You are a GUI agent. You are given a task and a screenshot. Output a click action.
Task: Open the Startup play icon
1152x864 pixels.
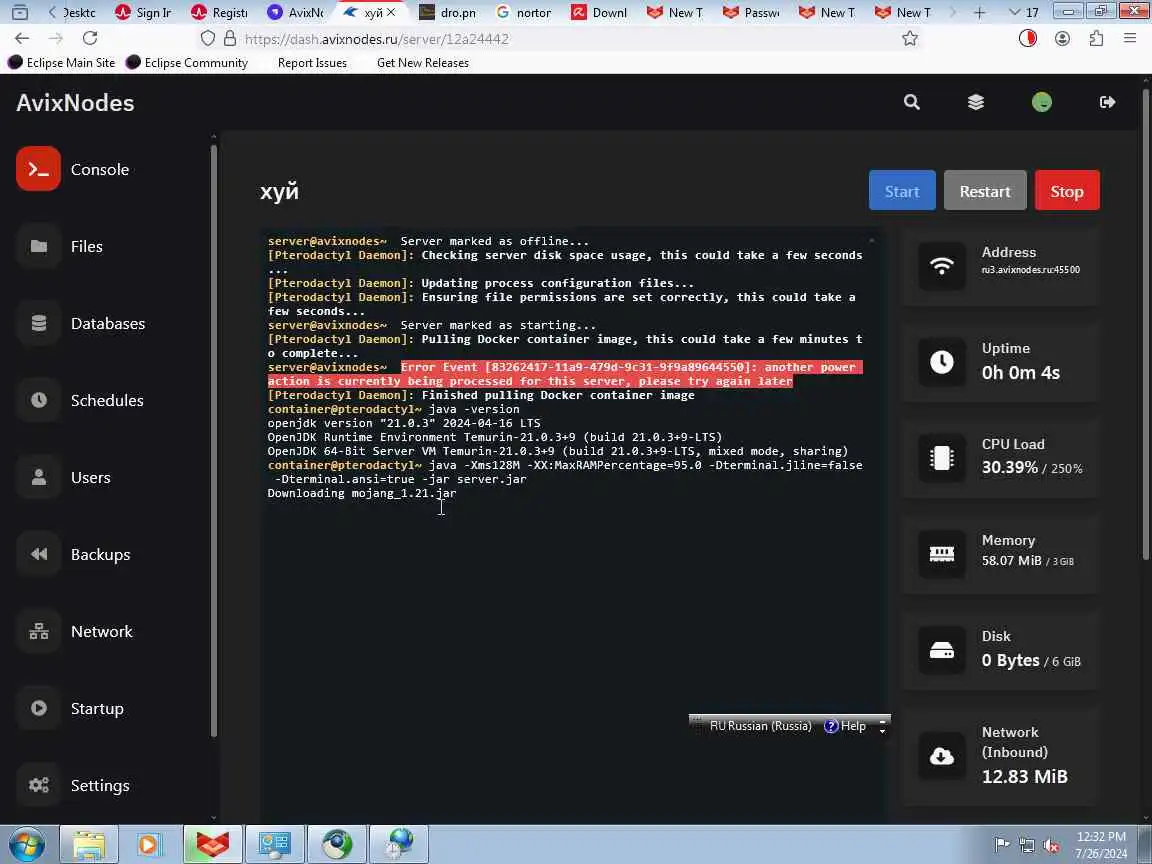pos(39,708)
